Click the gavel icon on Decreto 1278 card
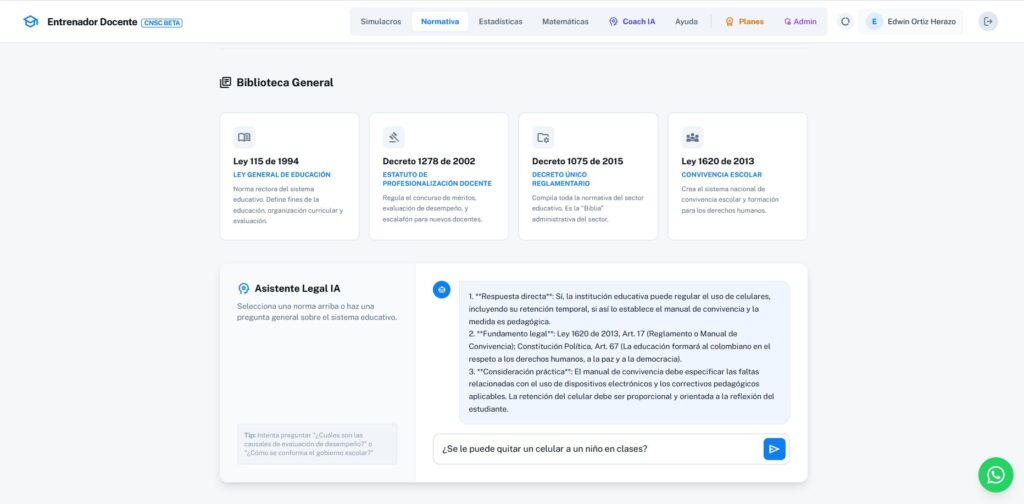This screenshot has width=1024, height=504. click(394, 137)
